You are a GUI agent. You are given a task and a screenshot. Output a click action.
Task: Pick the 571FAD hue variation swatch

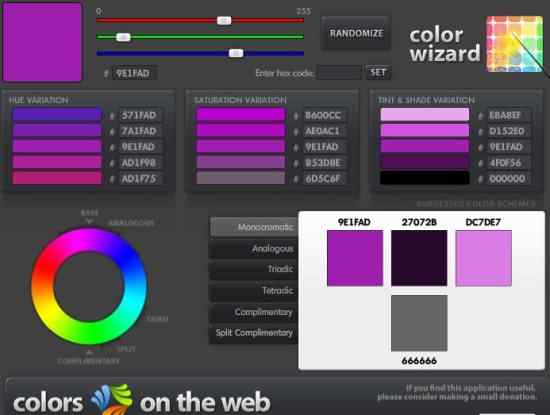click(x=57, y=115)
